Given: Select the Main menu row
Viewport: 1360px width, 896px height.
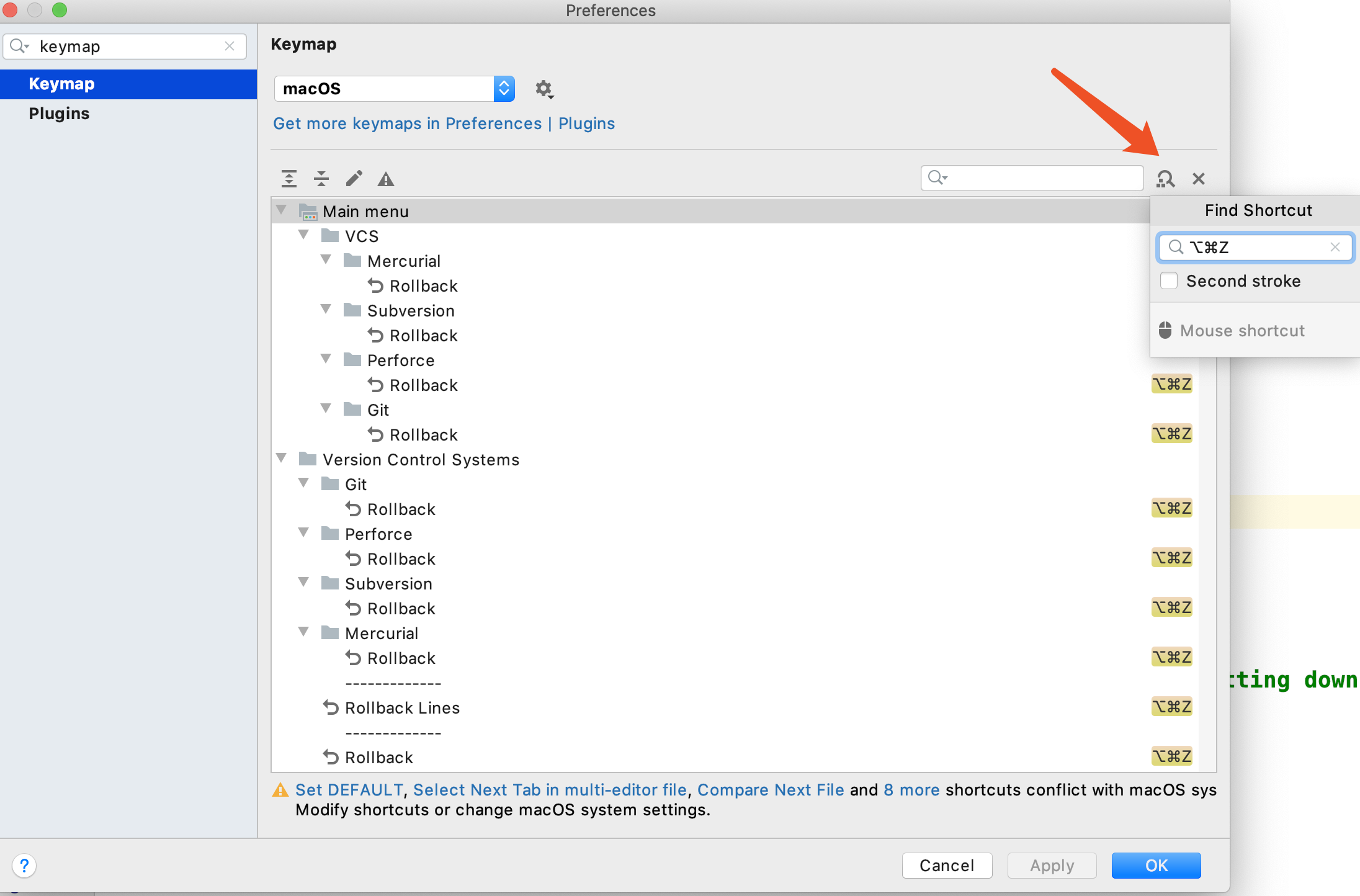Looking at the screenshot, I should (x=712, y=211).
